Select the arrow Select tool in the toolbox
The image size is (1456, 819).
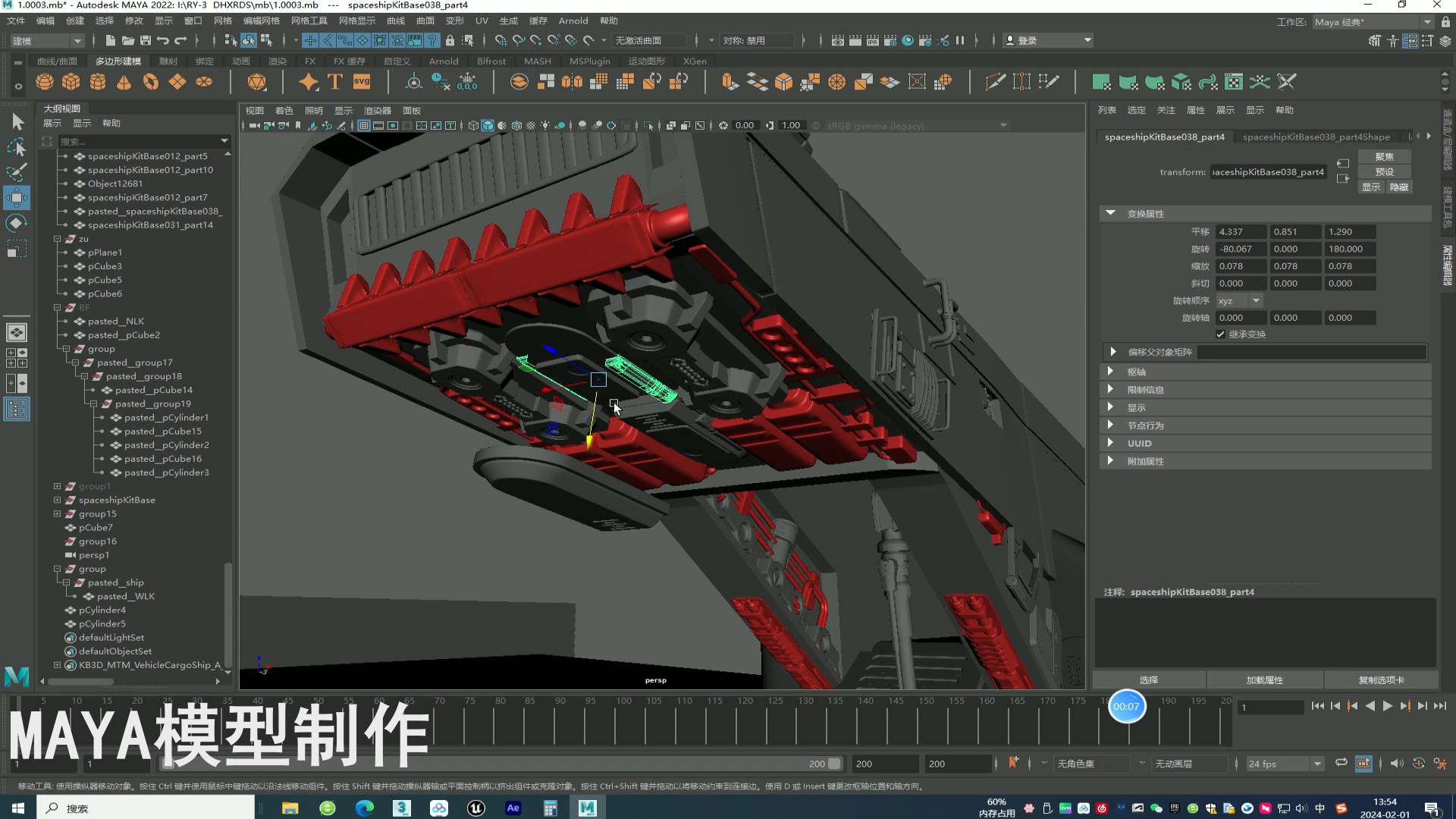click(17, 121)
